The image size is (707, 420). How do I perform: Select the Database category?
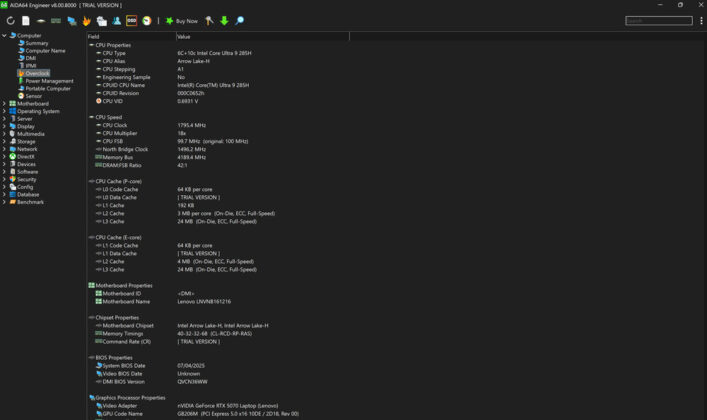click(x=24, y=194)
